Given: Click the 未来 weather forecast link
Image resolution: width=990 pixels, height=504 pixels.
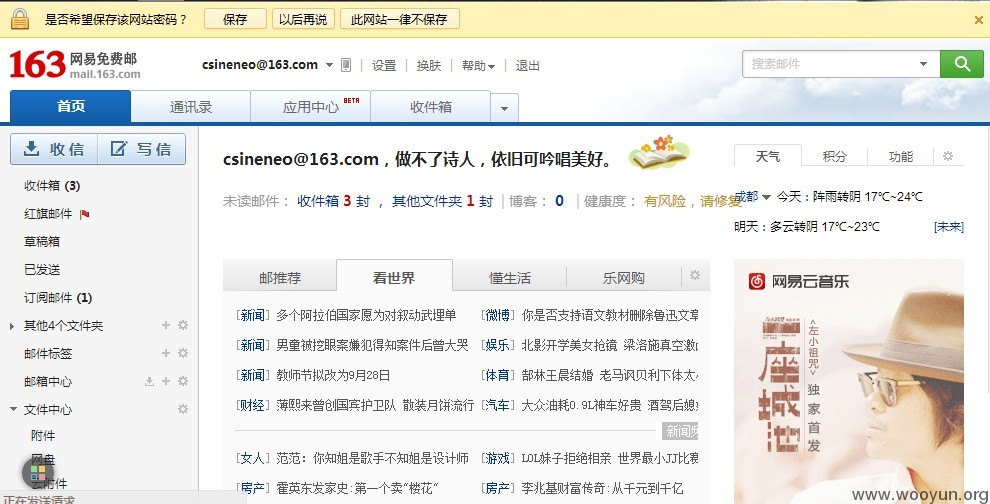Looking at the screenshot, I should click(949, 227).
